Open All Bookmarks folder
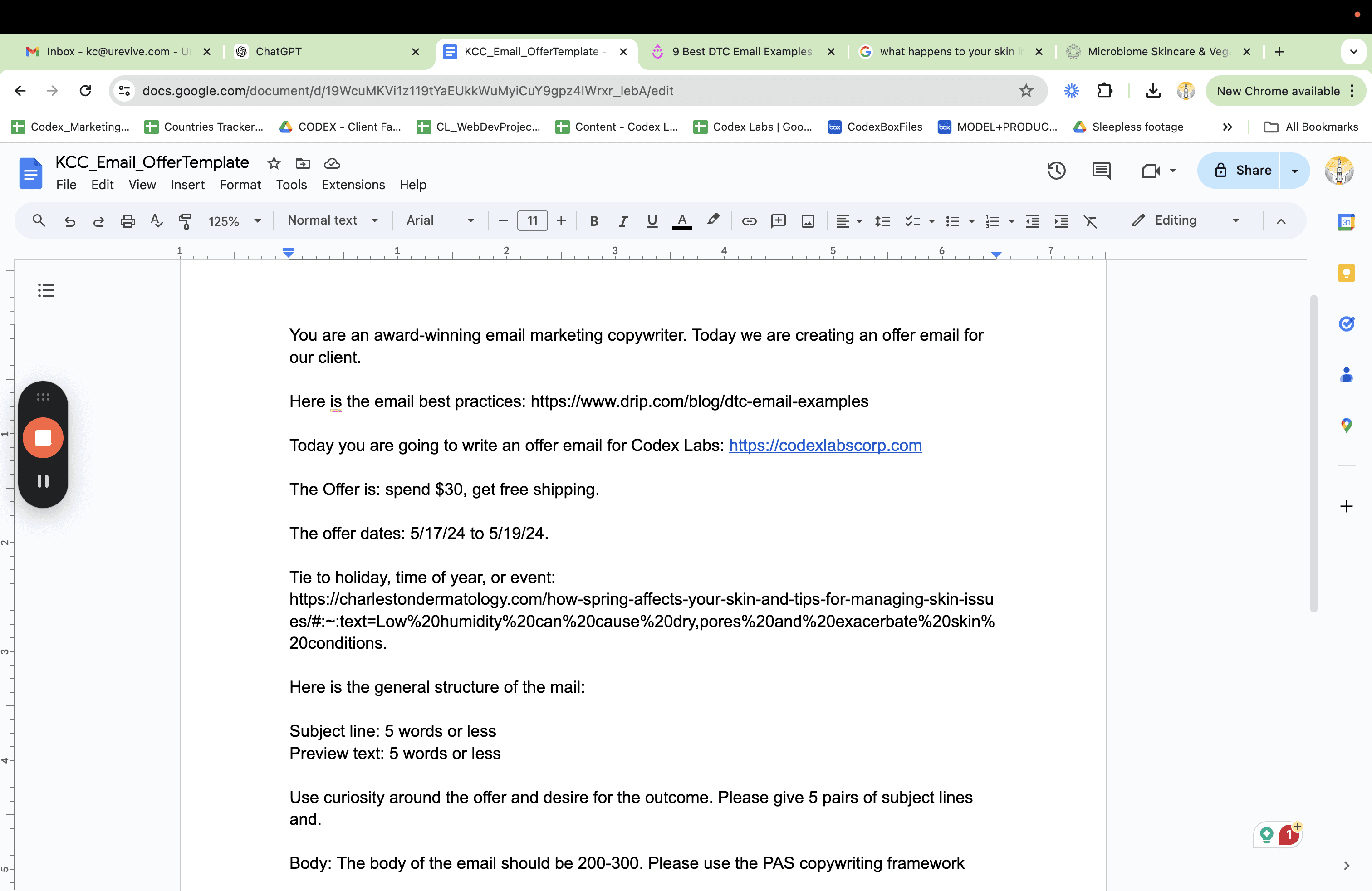1372x891 pixels. click(x=1311, y=127)
